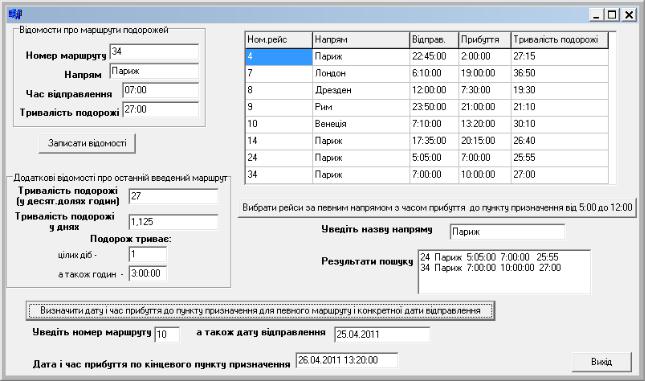The height and width of the screenshot is (381, 645).
Task: Focus the Напрям input containing Париж
Action: pyautogui.click(x=154, y=71)
